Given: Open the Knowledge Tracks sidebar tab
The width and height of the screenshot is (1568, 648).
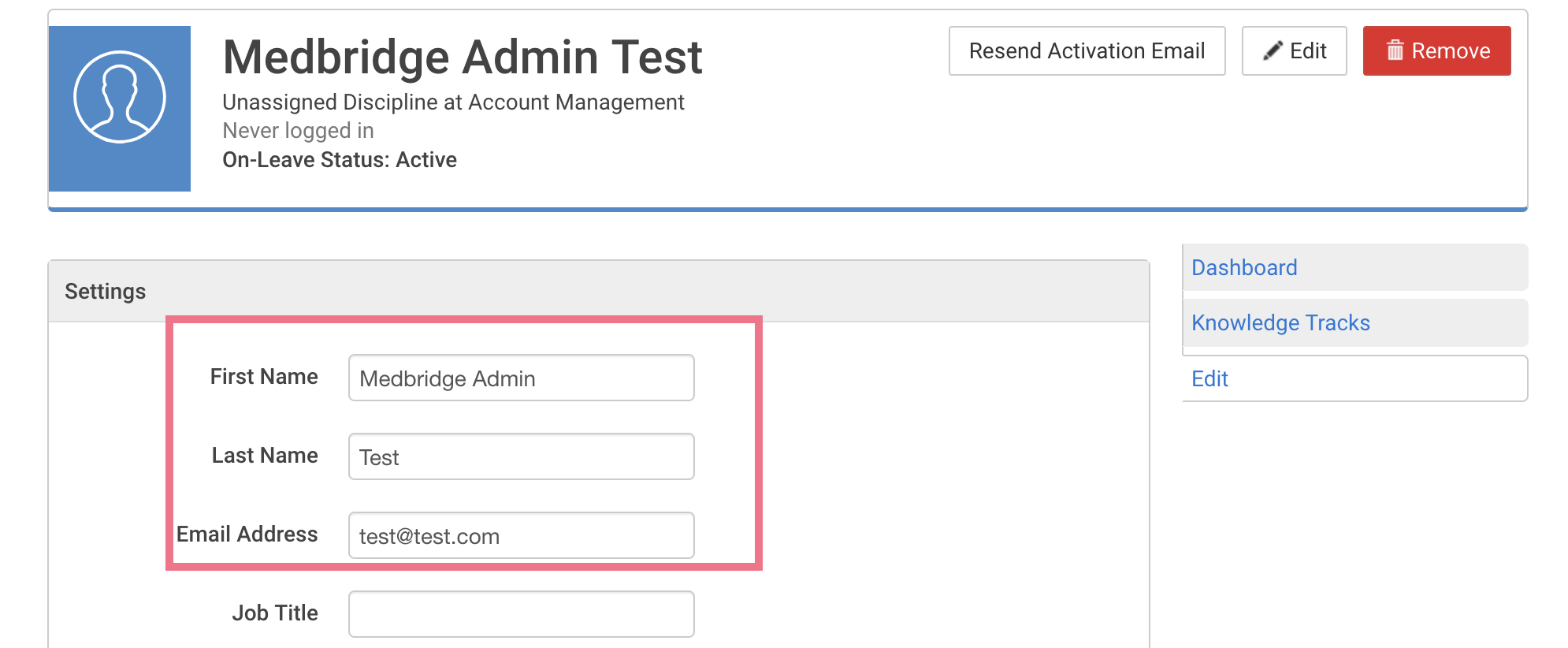Looking at the screenshot, I should tap(1354, 322).
